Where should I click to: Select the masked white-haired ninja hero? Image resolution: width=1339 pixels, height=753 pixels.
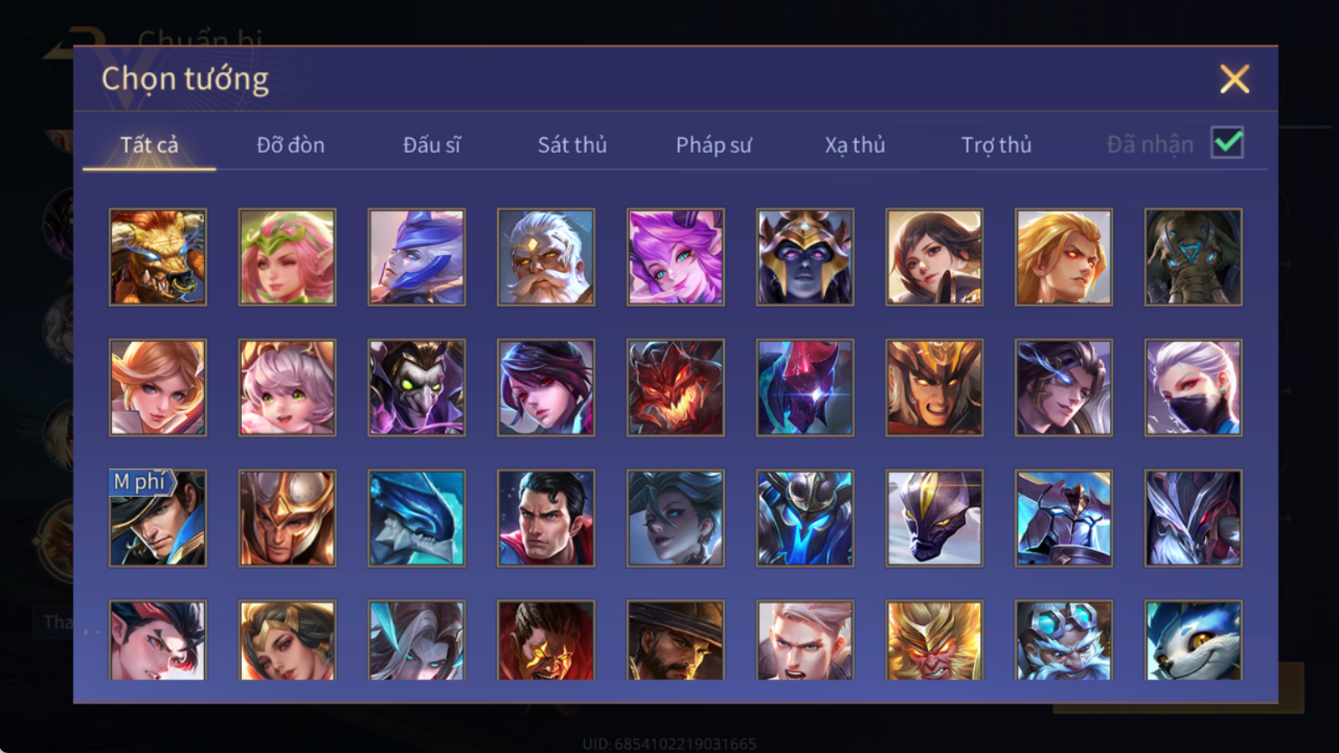[1194, 388]
